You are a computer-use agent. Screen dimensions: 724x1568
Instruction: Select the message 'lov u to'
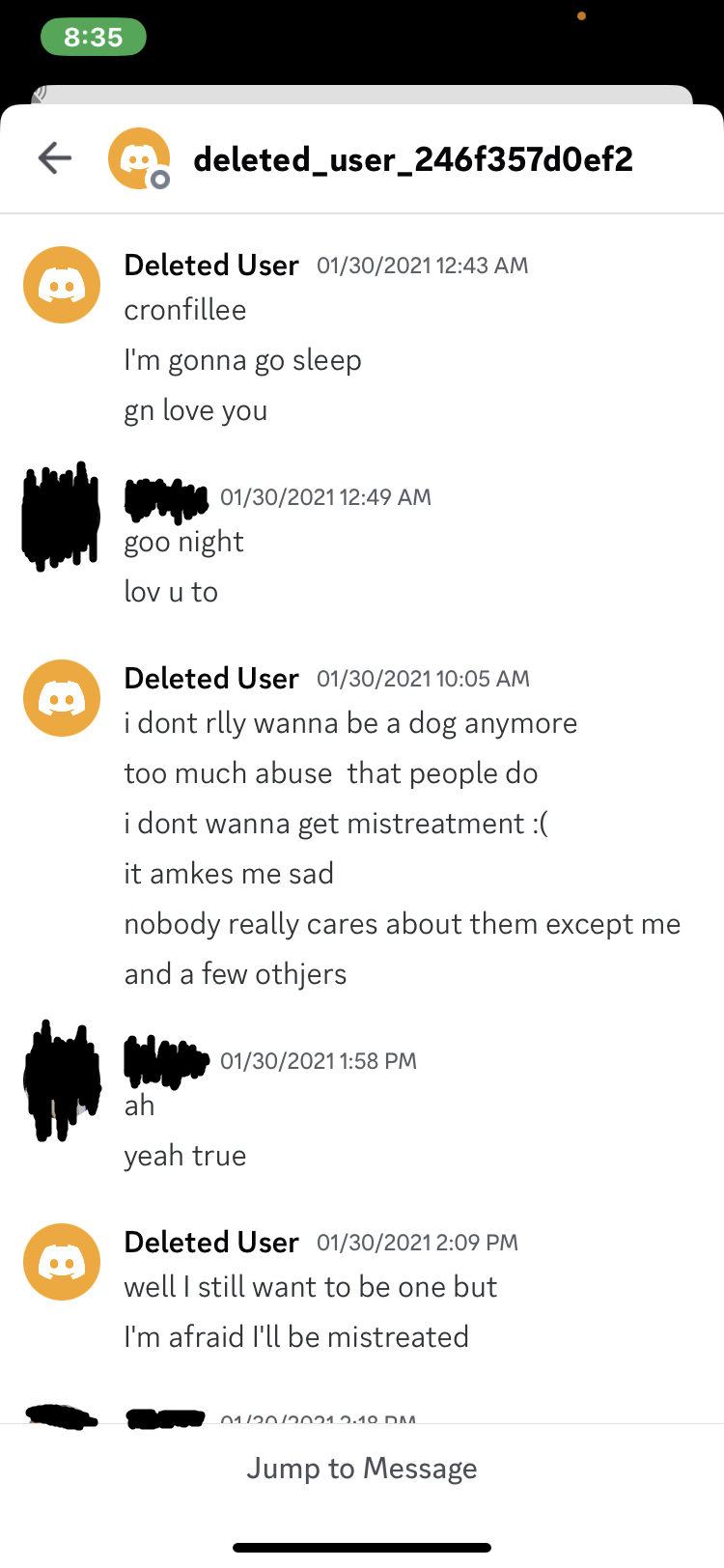[171, 592]
